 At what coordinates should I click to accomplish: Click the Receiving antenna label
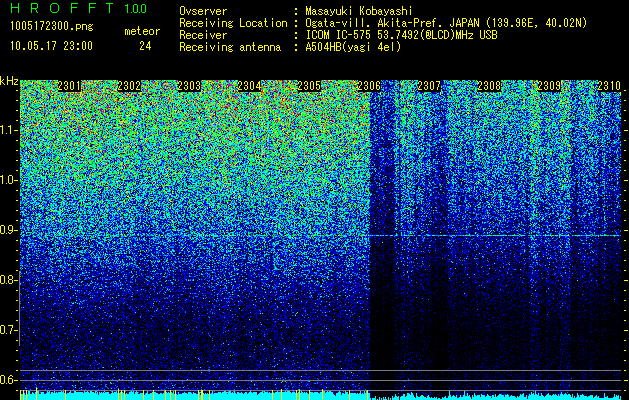point(230,47)
